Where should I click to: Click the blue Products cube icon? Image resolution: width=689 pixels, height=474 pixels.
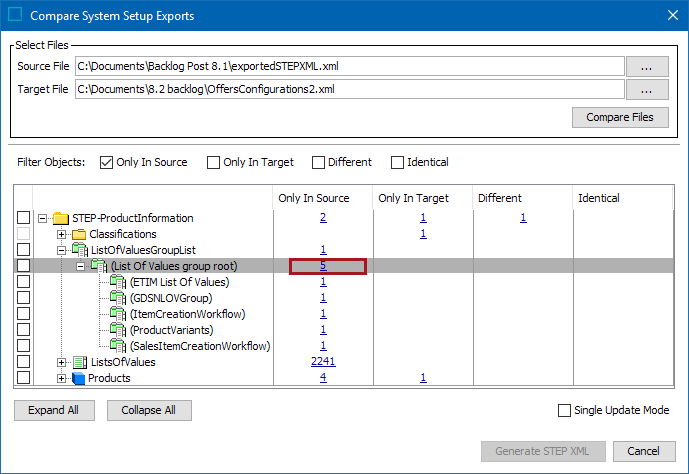[x=79, y=378]
